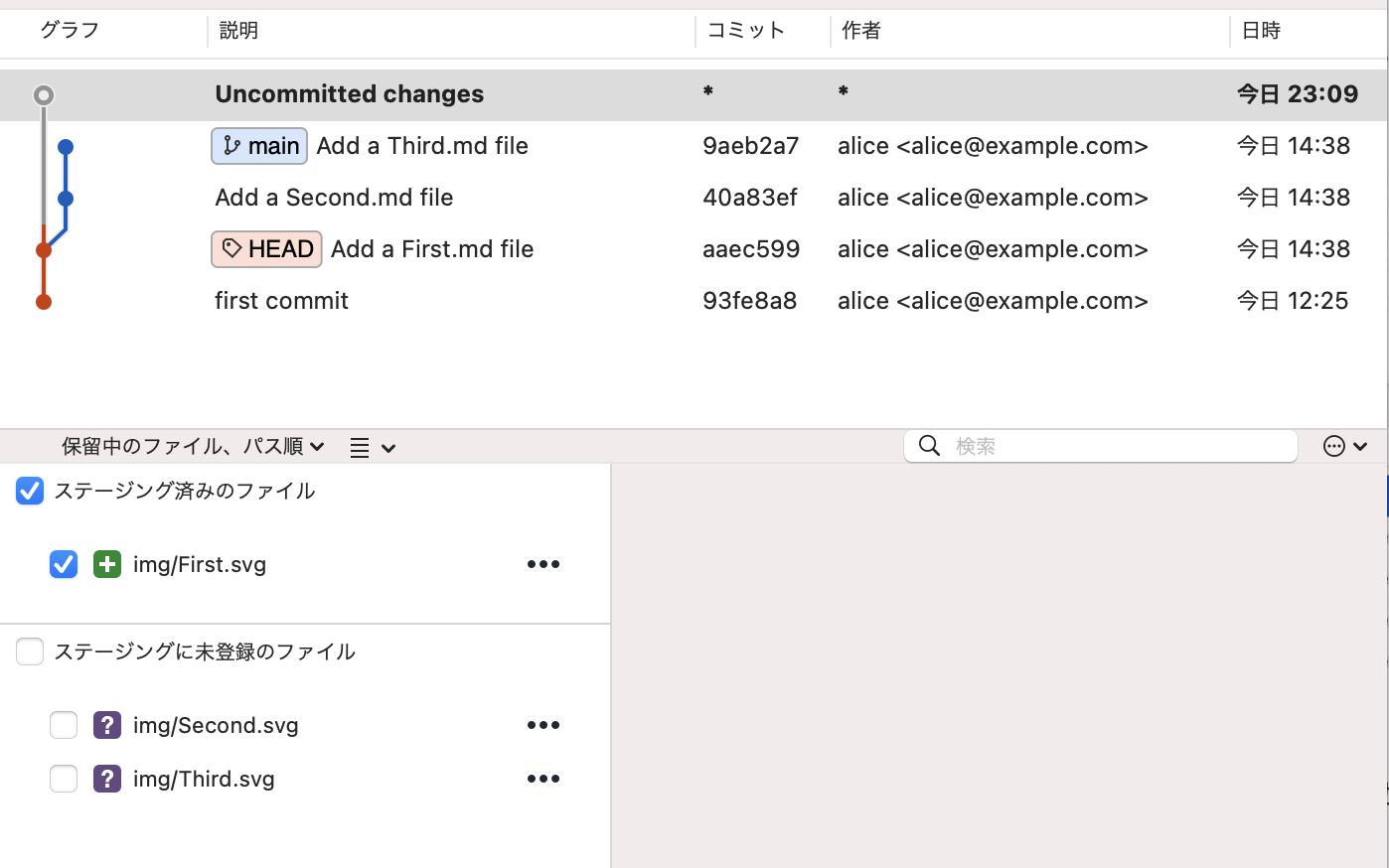Focus the 検索 search field
Screen dimensions: 1389x868
point(1101,446)
